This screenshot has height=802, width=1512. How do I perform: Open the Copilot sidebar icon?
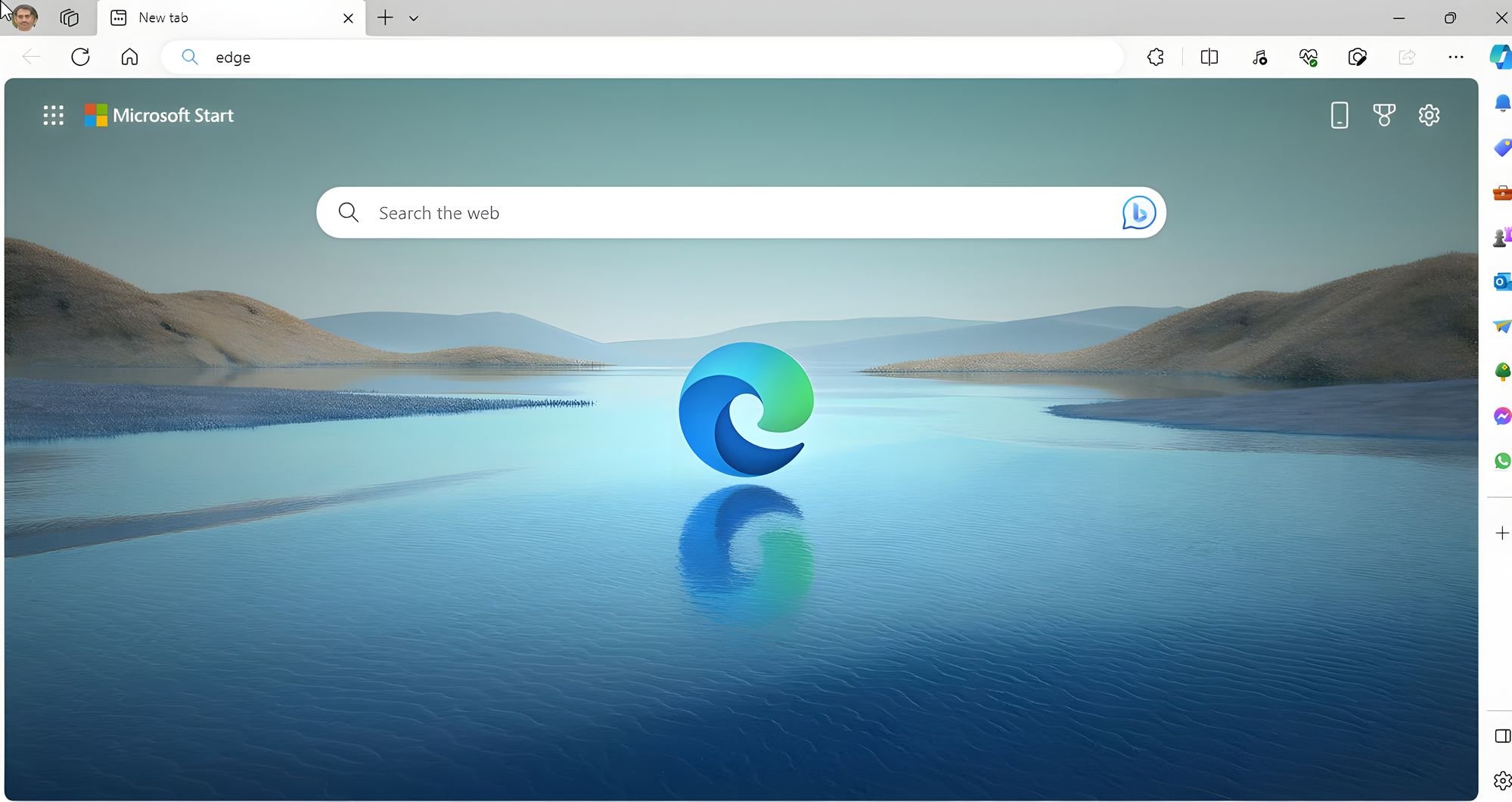(1501, 57)
